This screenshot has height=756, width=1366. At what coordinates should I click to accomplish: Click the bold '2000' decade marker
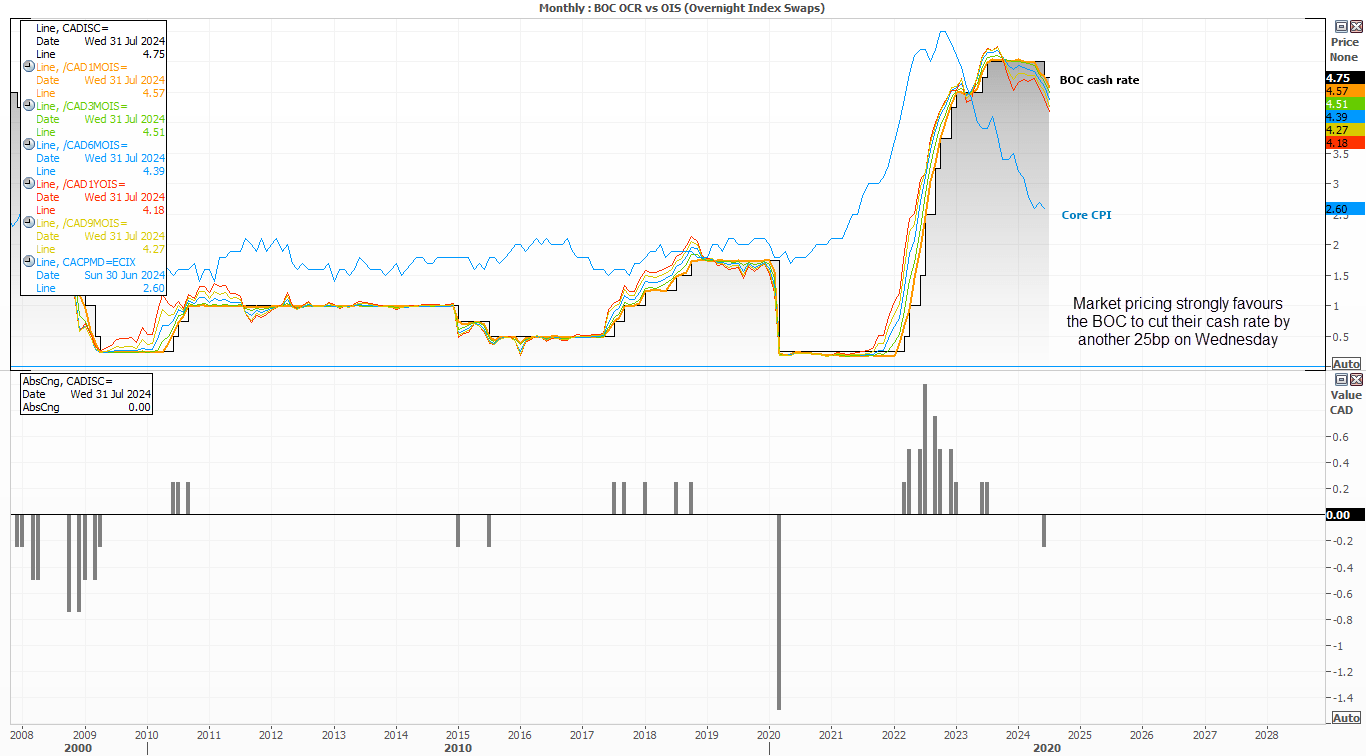coord(78,748)
